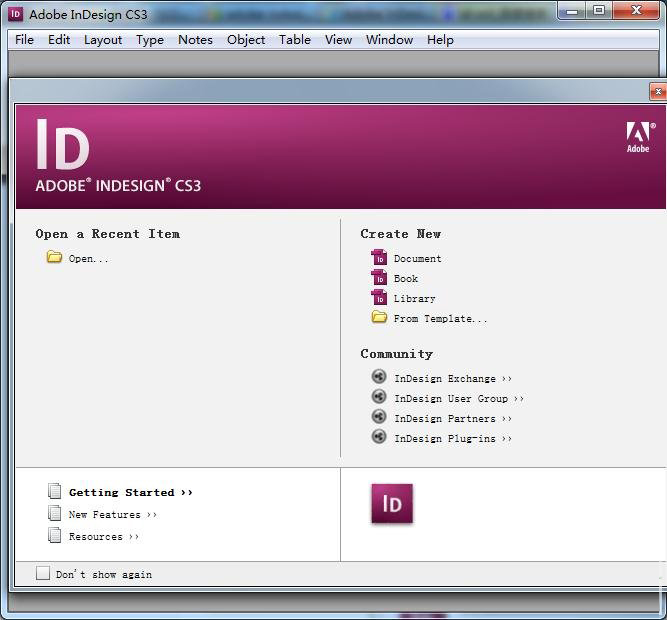The image size is (667, 620).
Task: Click the InDesign title bar app icon
Action: pos(15,14)
